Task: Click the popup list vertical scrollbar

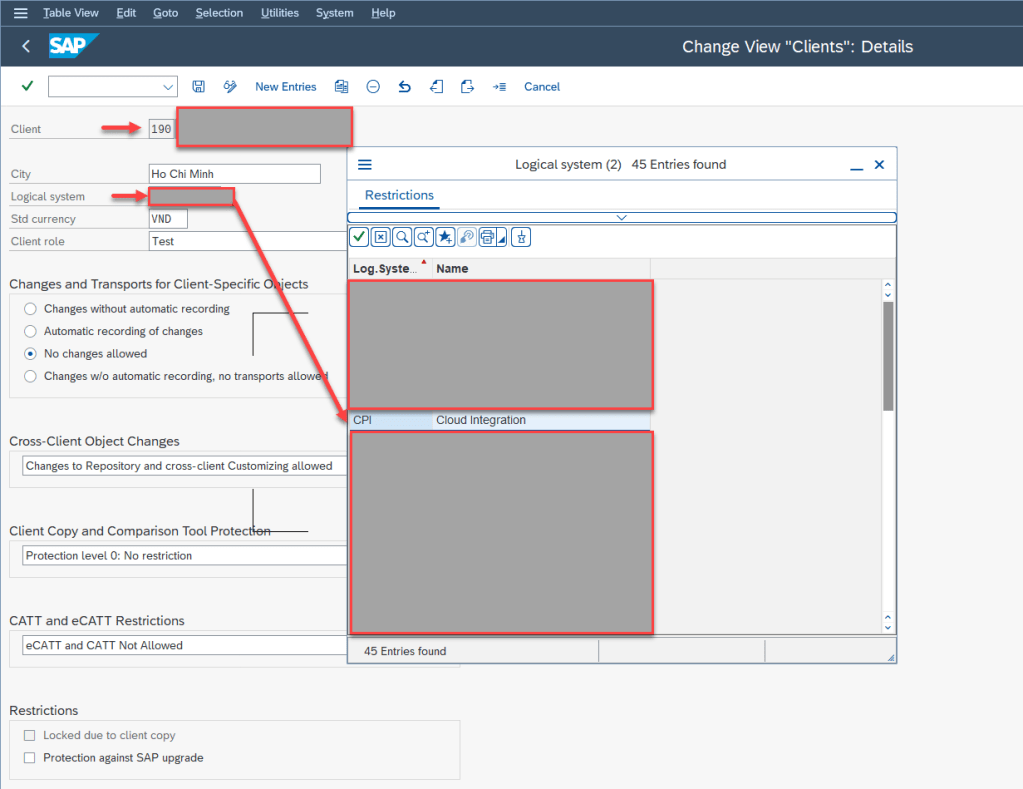Action: coord(888,355)
